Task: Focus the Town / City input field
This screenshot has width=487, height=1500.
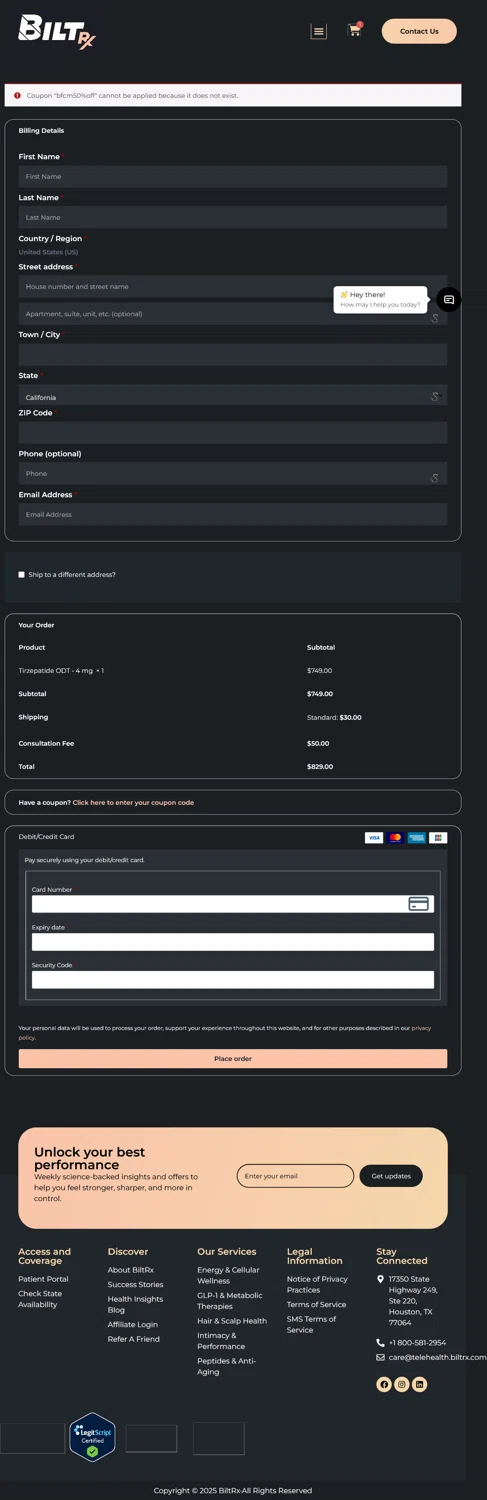Action: coord(233,354)
